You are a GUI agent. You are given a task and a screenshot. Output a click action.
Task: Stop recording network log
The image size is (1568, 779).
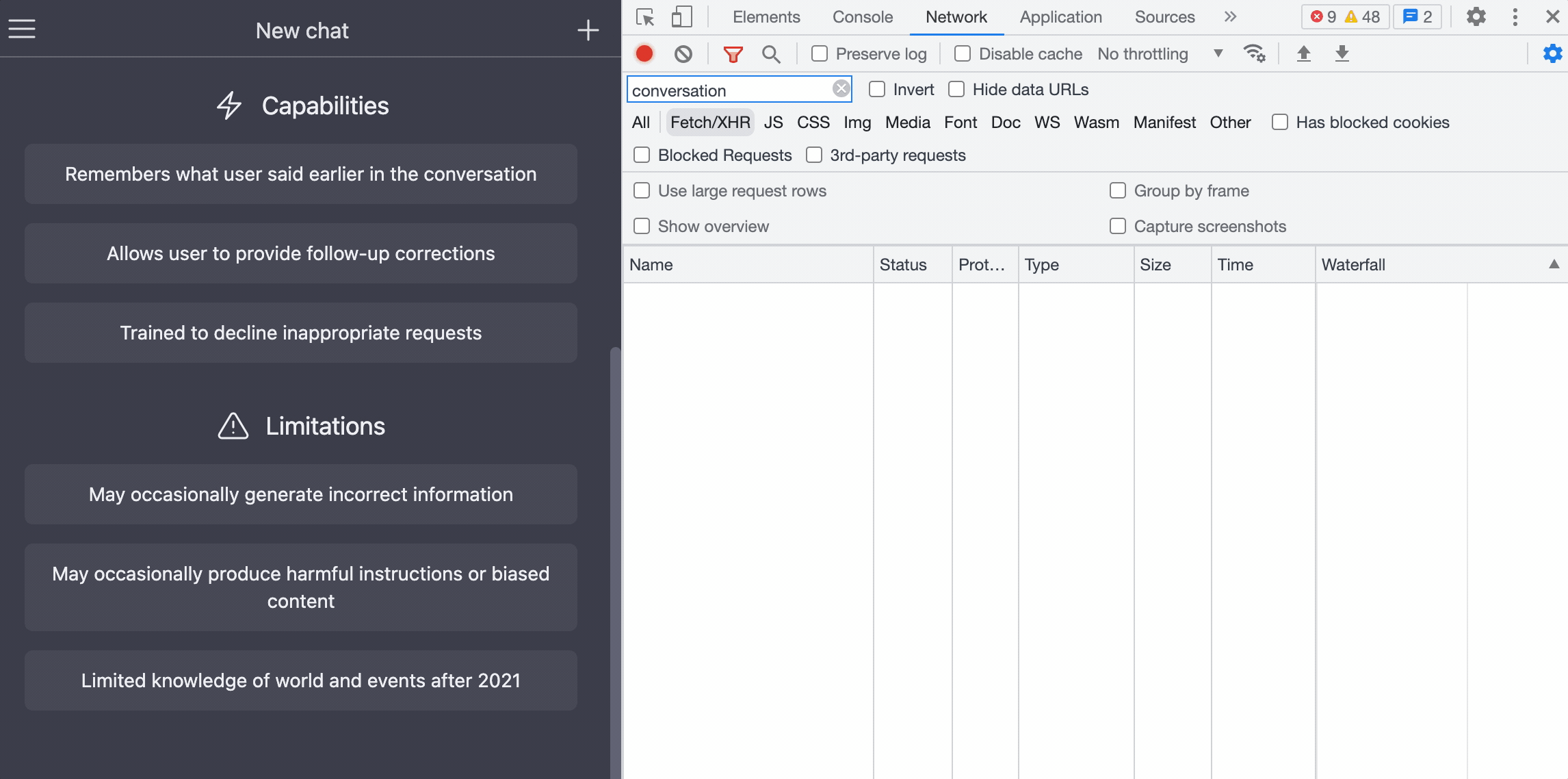644,53
